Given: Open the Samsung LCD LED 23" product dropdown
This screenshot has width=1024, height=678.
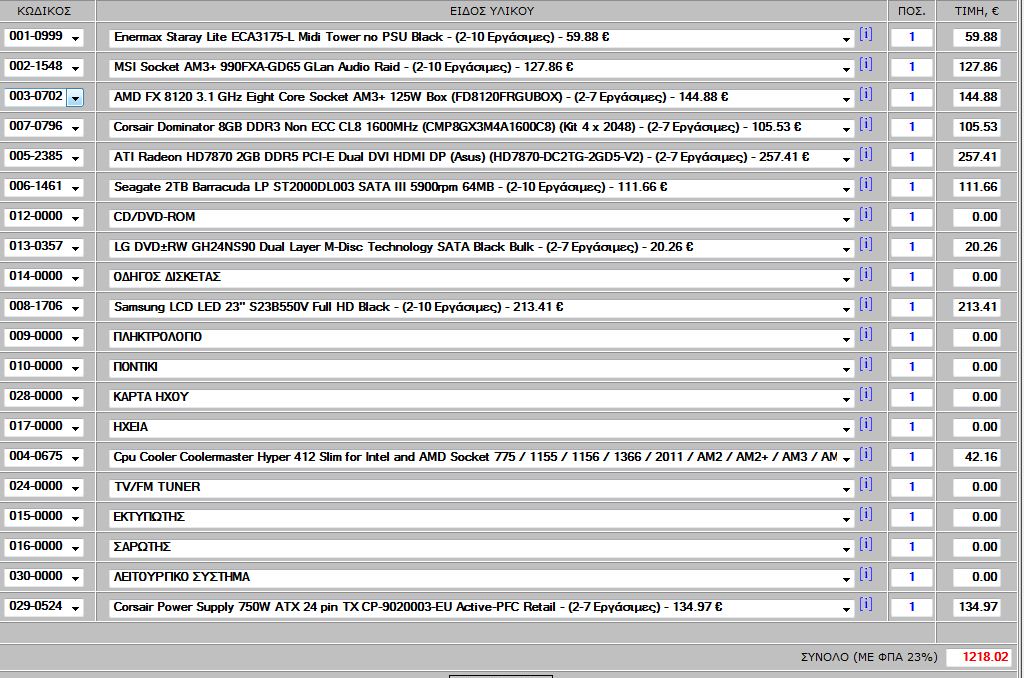Looking at the screenshot, I should pos(846,310).
